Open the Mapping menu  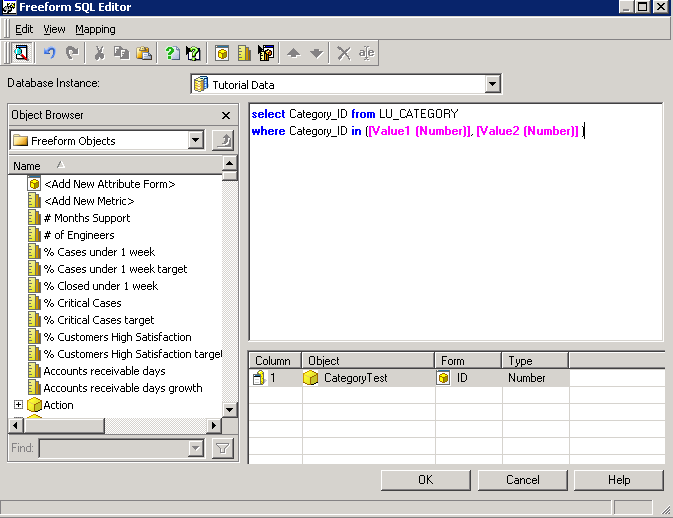coord(95,29)
